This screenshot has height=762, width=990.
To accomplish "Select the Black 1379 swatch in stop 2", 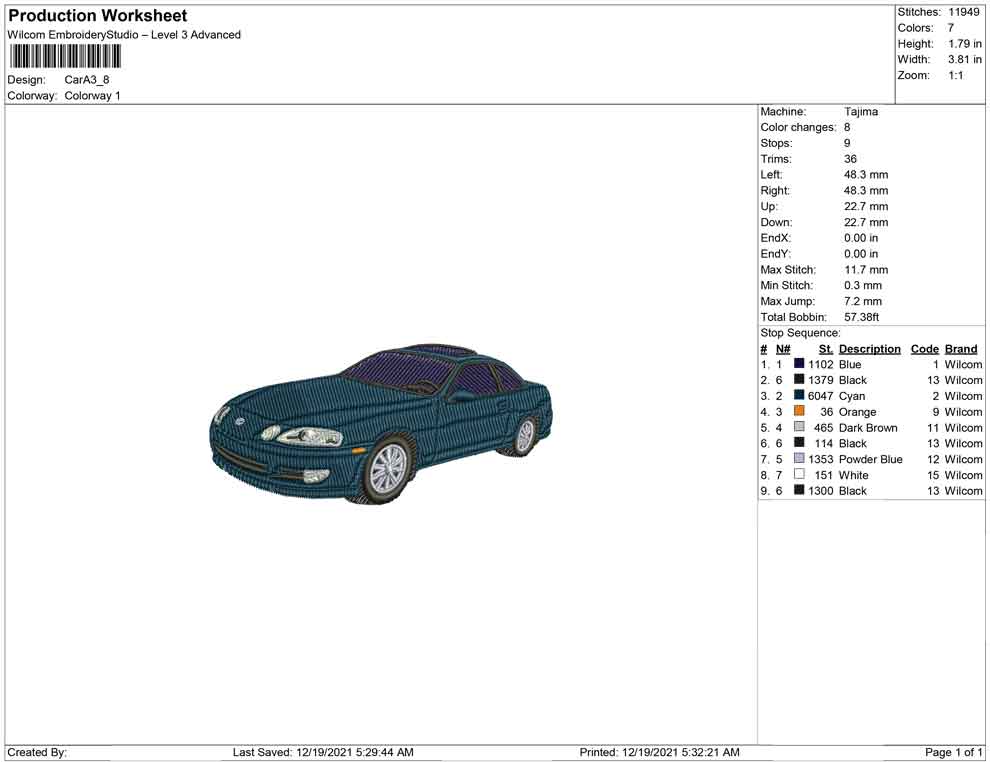I will pyautogui.click(x=798, y=380).
